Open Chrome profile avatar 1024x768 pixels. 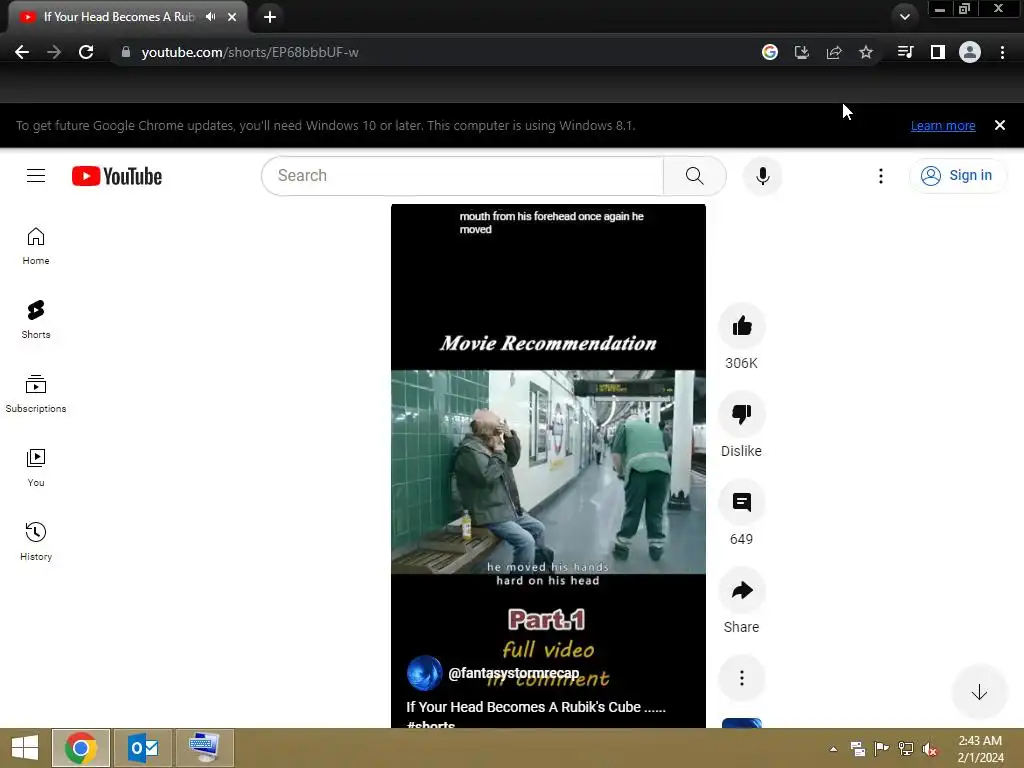[x=969, y=52]
